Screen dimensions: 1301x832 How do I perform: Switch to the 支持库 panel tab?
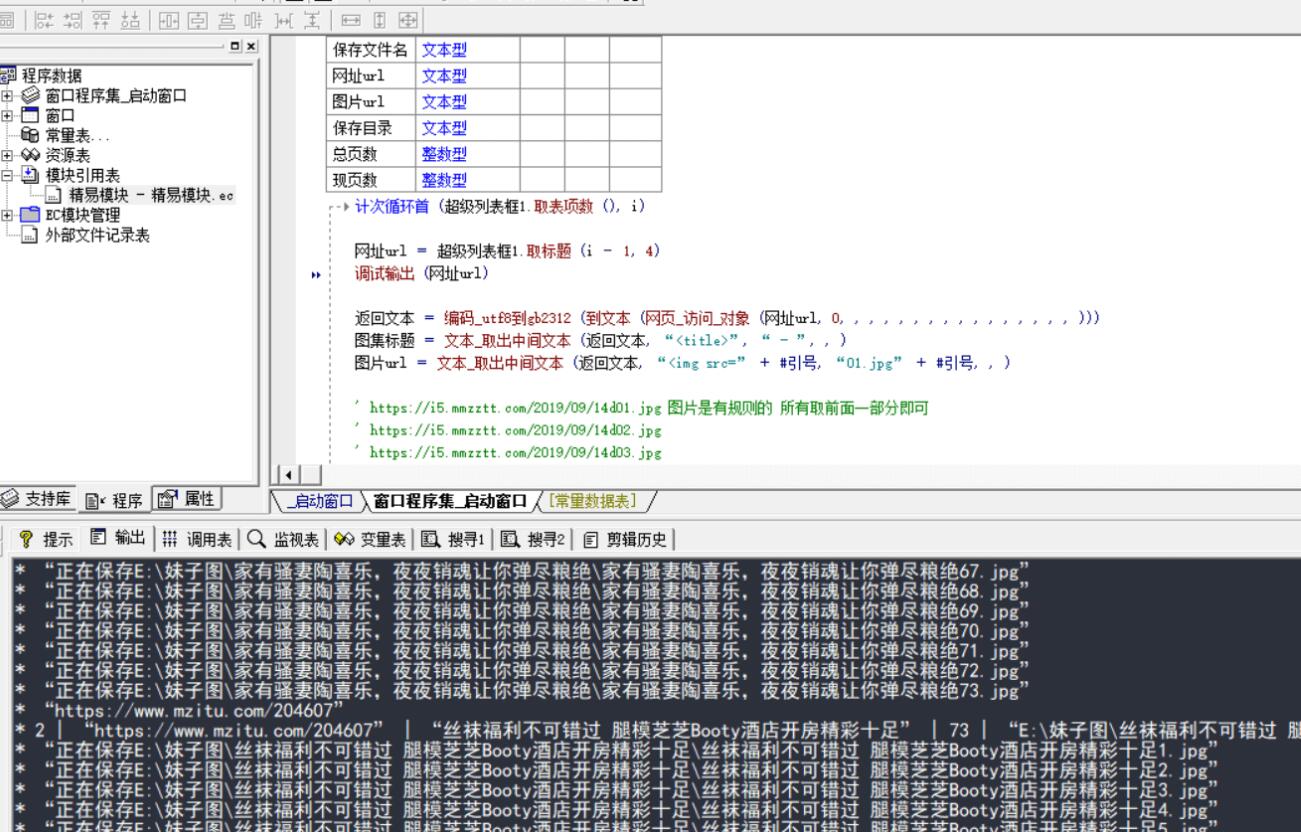38,497
